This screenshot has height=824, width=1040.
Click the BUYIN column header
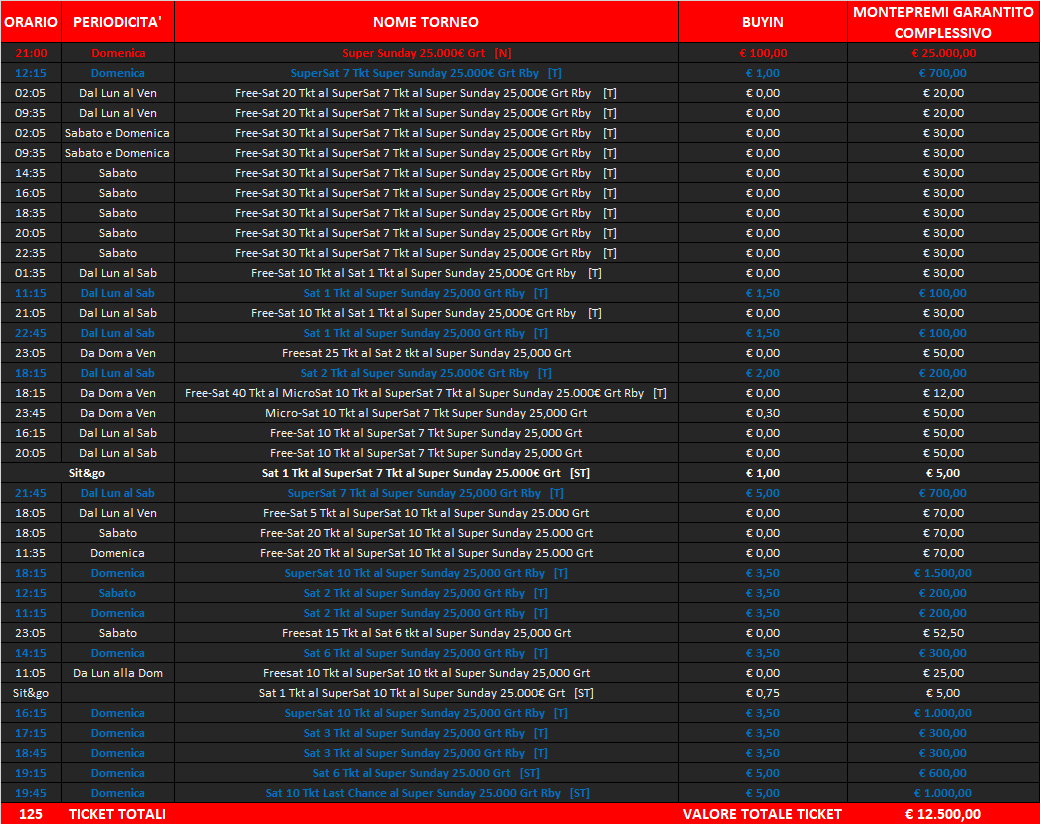pos(763,22)
